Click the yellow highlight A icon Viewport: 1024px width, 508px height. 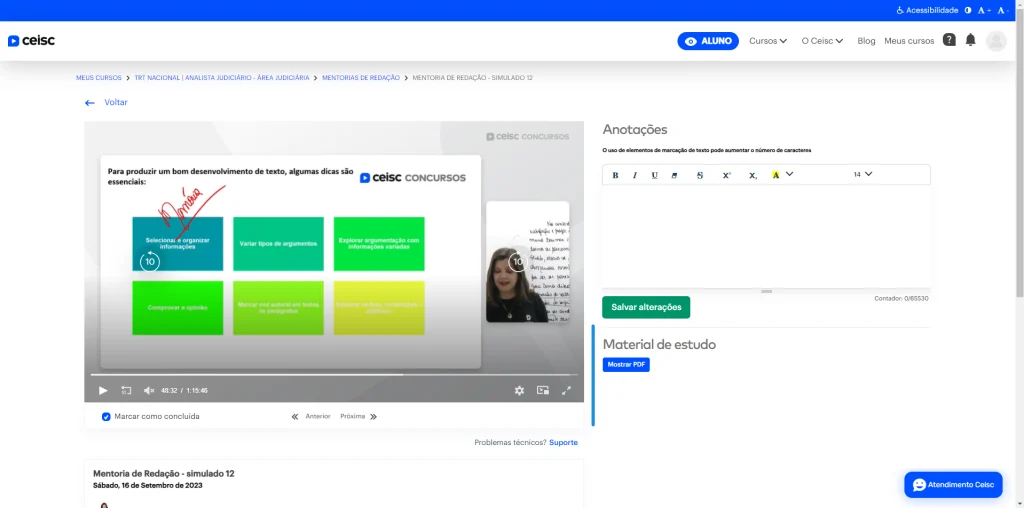click(776, 175)
